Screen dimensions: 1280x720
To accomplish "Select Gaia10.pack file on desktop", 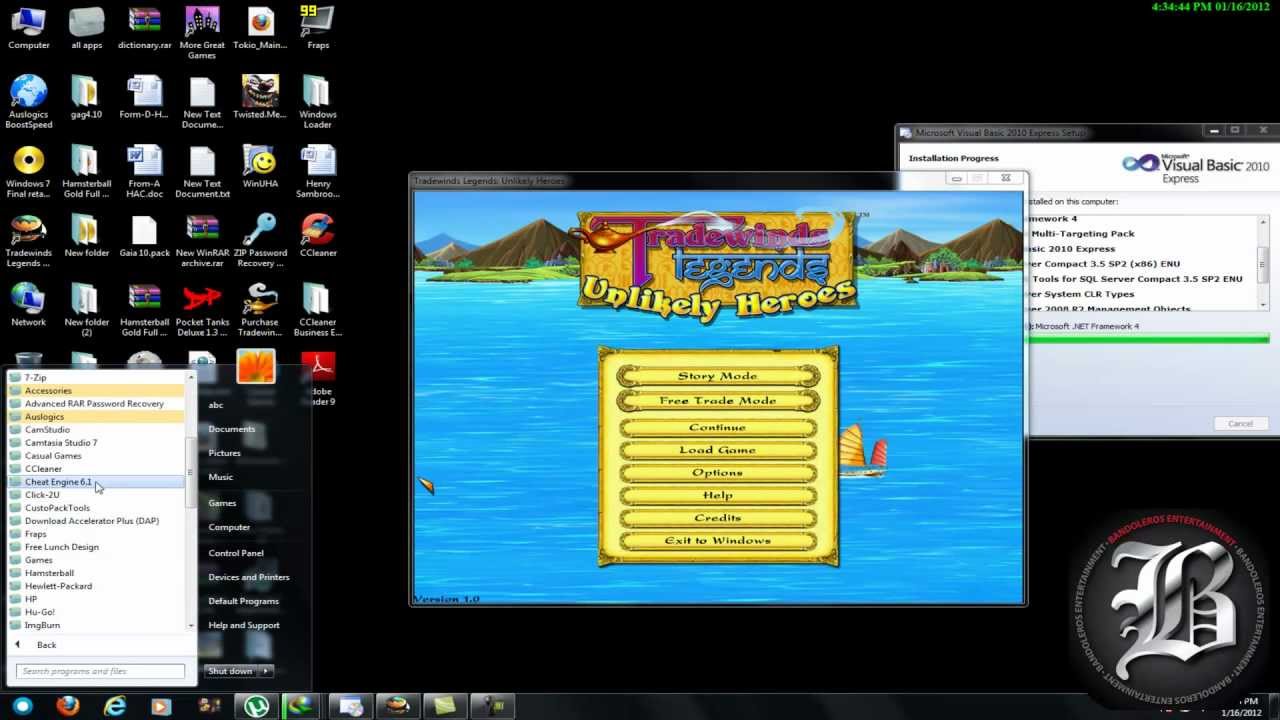I will click(144, 235).
